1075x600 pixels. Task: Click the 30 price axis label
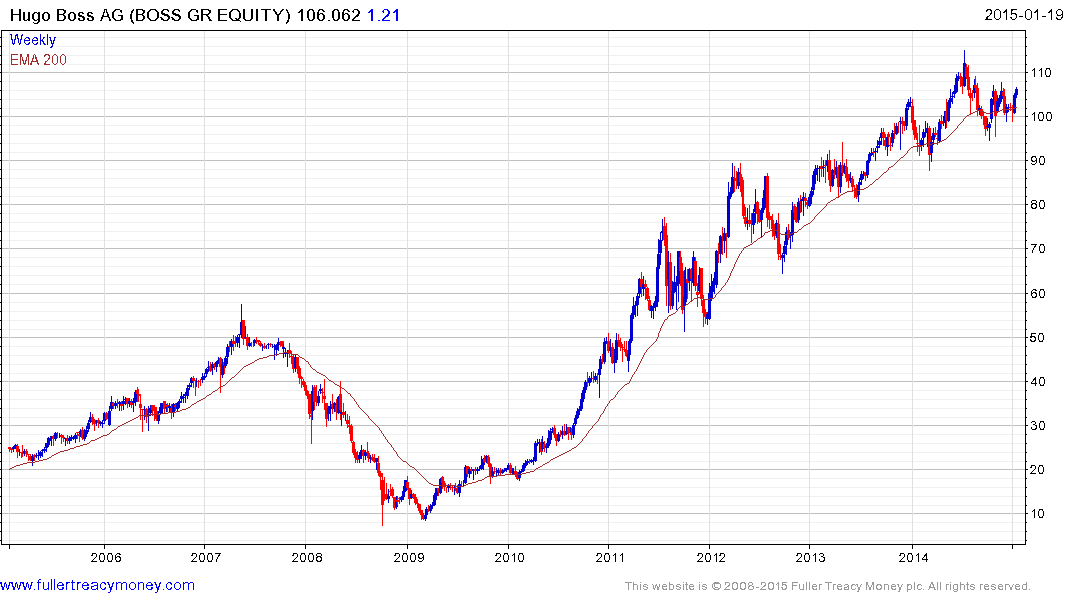coord(1038,426)
